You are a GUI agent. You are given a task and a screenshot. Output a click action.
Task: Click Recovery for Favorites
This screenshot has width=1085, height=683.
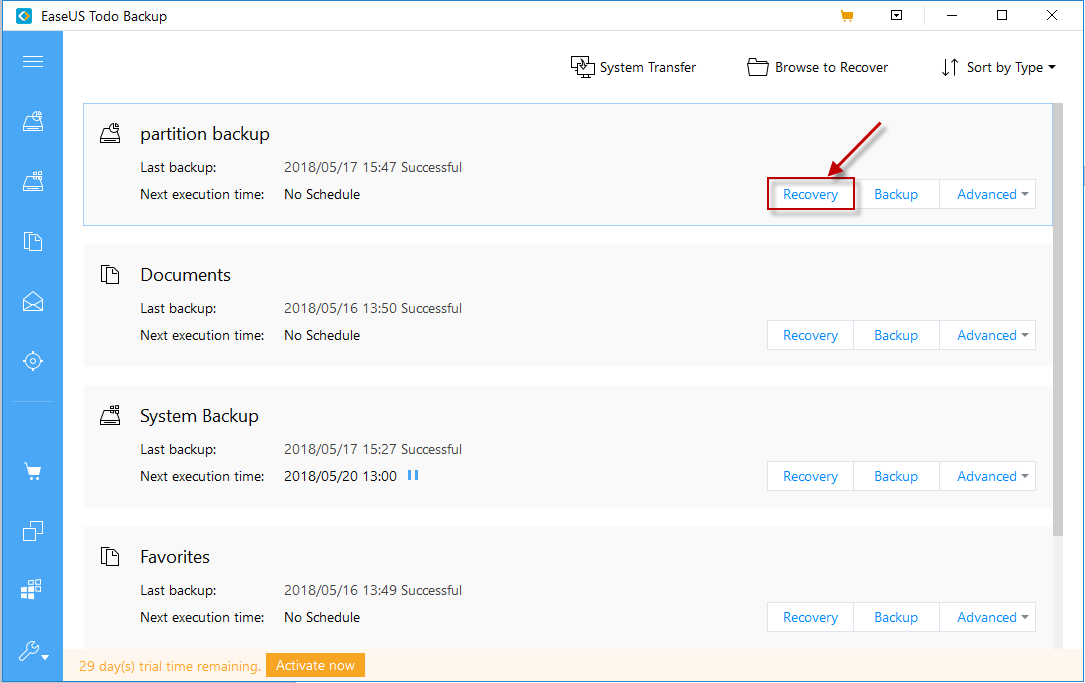[810, 617]
